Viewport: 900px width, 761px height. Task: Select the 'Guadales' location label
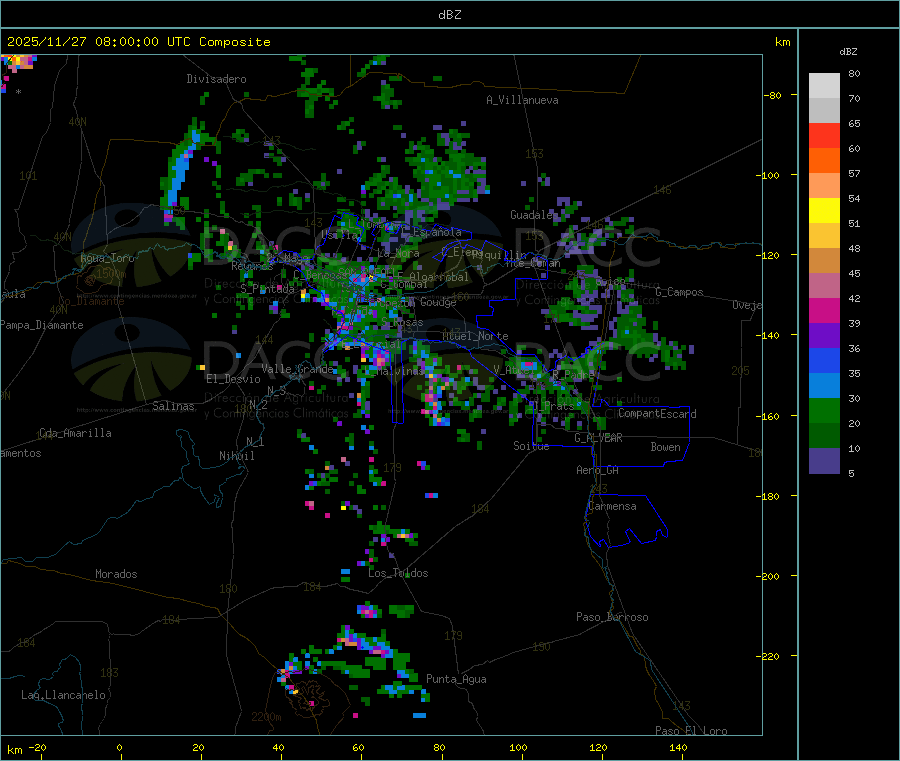point(532,215)
